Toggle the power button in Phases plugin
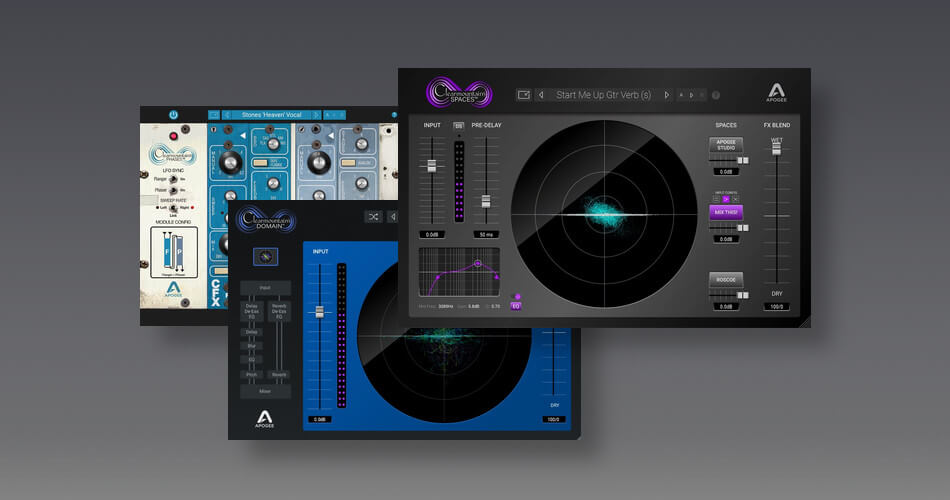This screenshot has height=500, width=950. click(x=173, y=115)
